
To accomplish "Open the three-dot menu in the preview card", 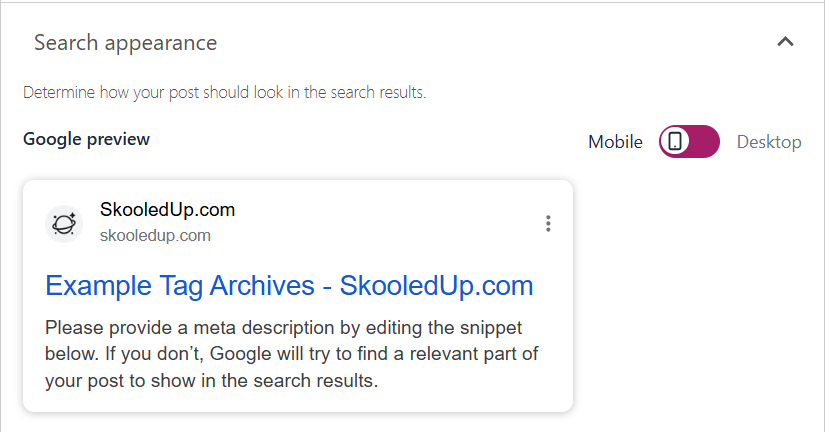I will tap(547, 223).
